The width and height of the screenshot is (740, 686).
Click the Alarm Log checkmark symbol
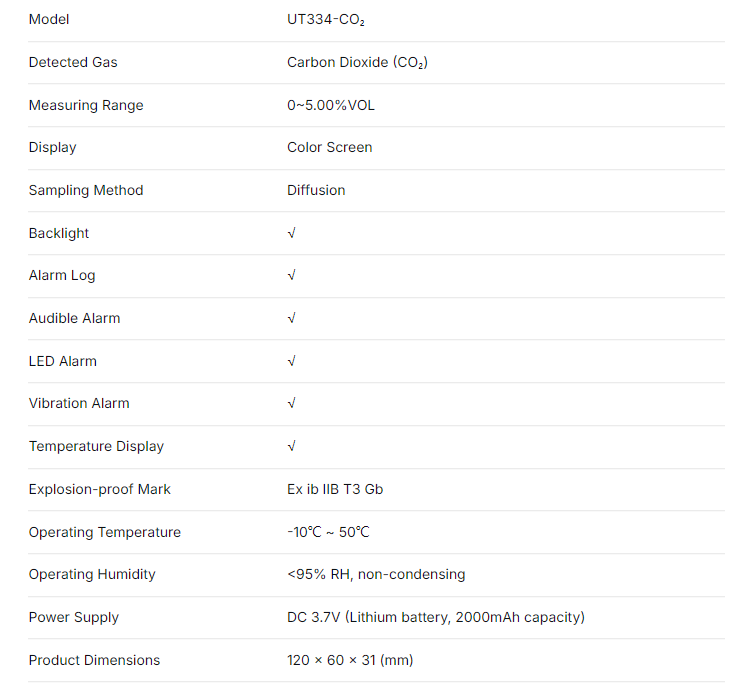click(x=291, y=275)
